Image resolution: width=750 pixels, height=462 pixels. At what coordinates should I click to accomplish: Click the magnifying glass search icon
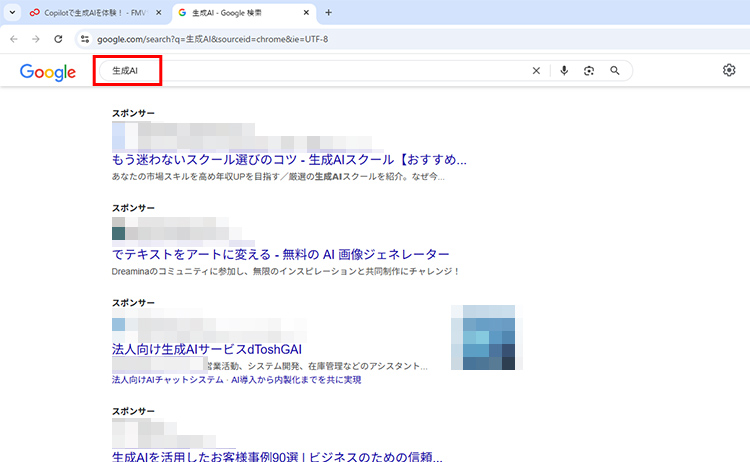[614, 71]
